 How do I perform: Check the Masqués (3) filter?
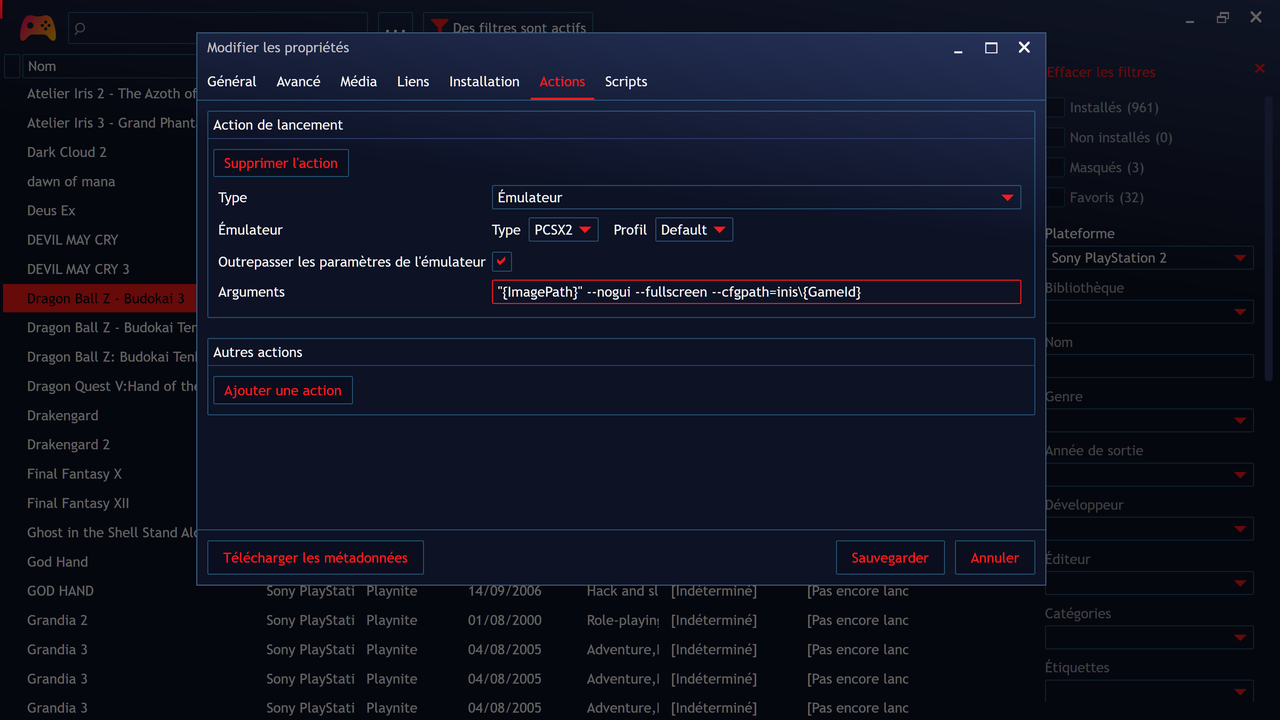click(x=1054, y=167)
